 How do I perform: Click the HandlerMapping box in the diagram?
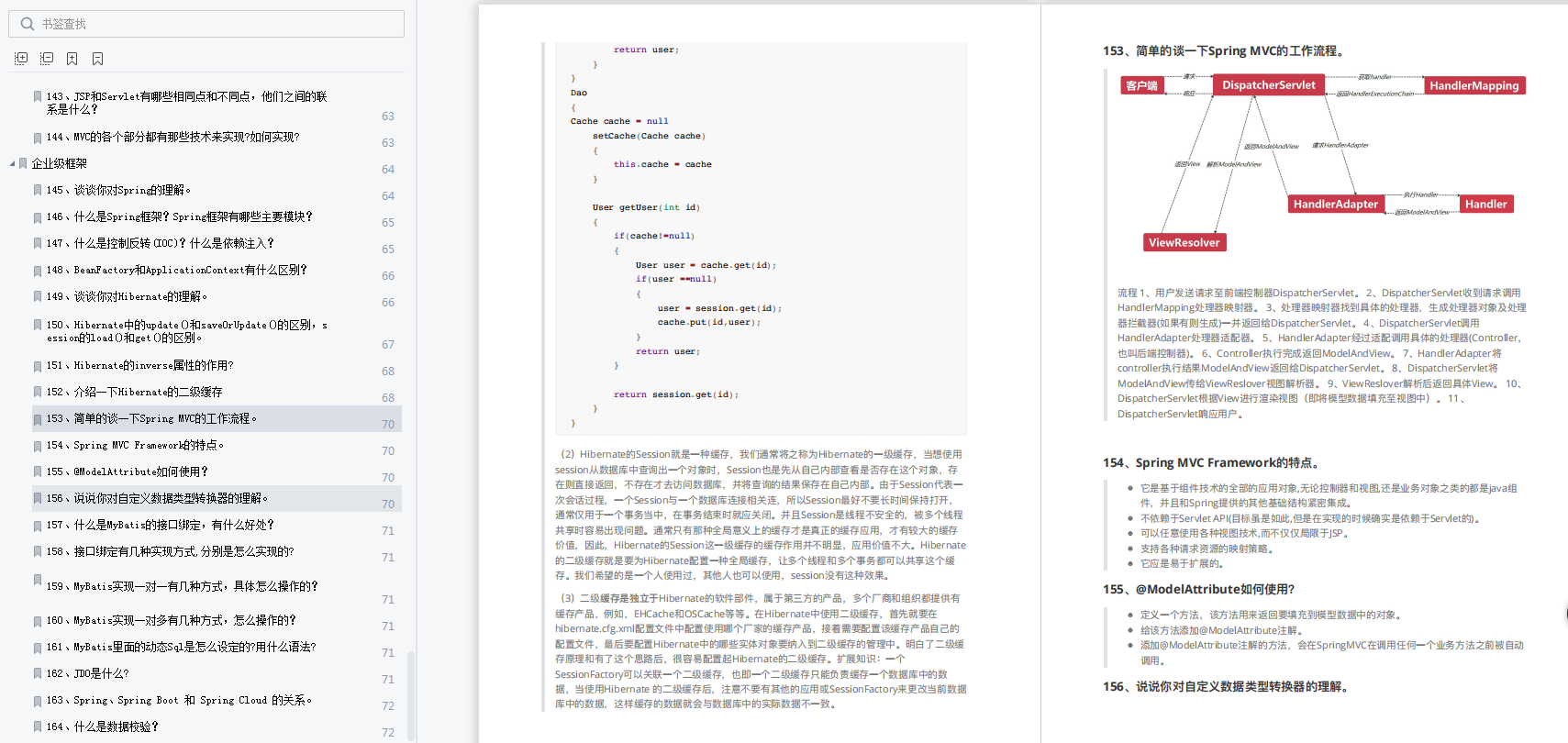(1474, 85)
